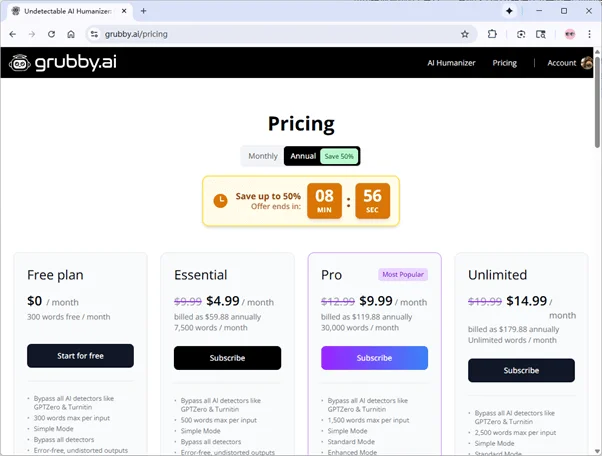The width and height of the screenshot is (602, 456).
Task: Subscribe to the Pro plan
Action: coord(374,358)
